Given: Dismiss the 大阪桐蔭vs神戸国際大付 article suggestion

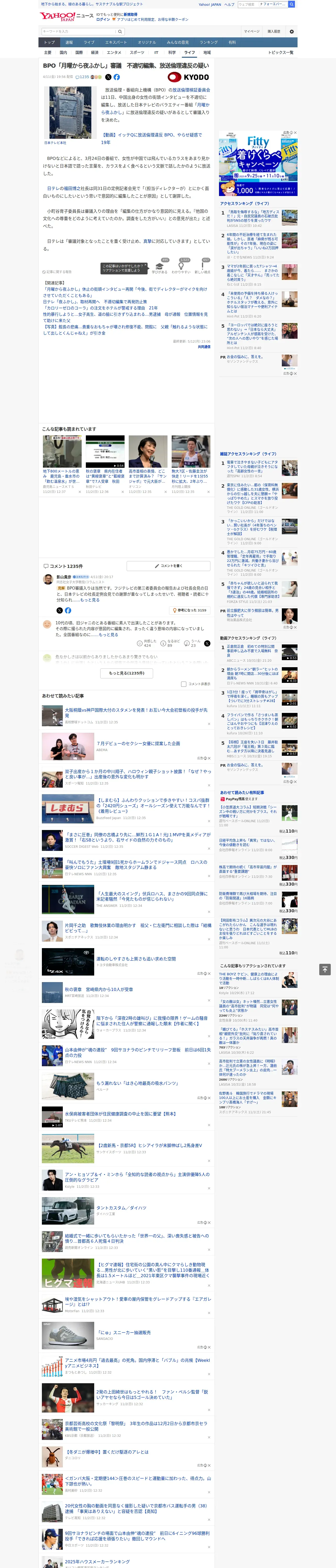Looking at the screenshot, I should pos(209,724).
